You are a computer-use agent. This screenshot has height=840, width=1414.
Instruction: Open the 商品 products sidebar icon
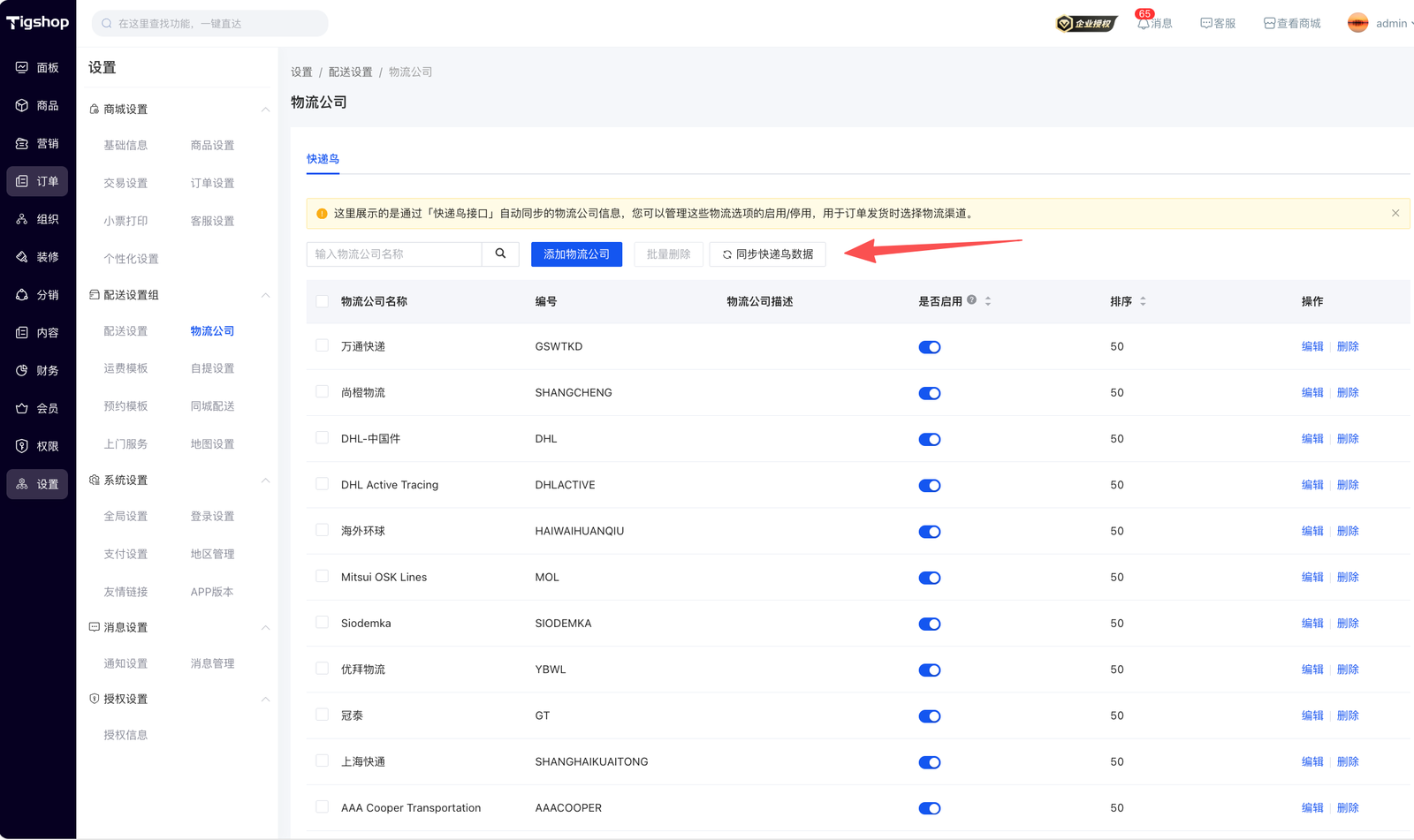click(x=22, y=106)
